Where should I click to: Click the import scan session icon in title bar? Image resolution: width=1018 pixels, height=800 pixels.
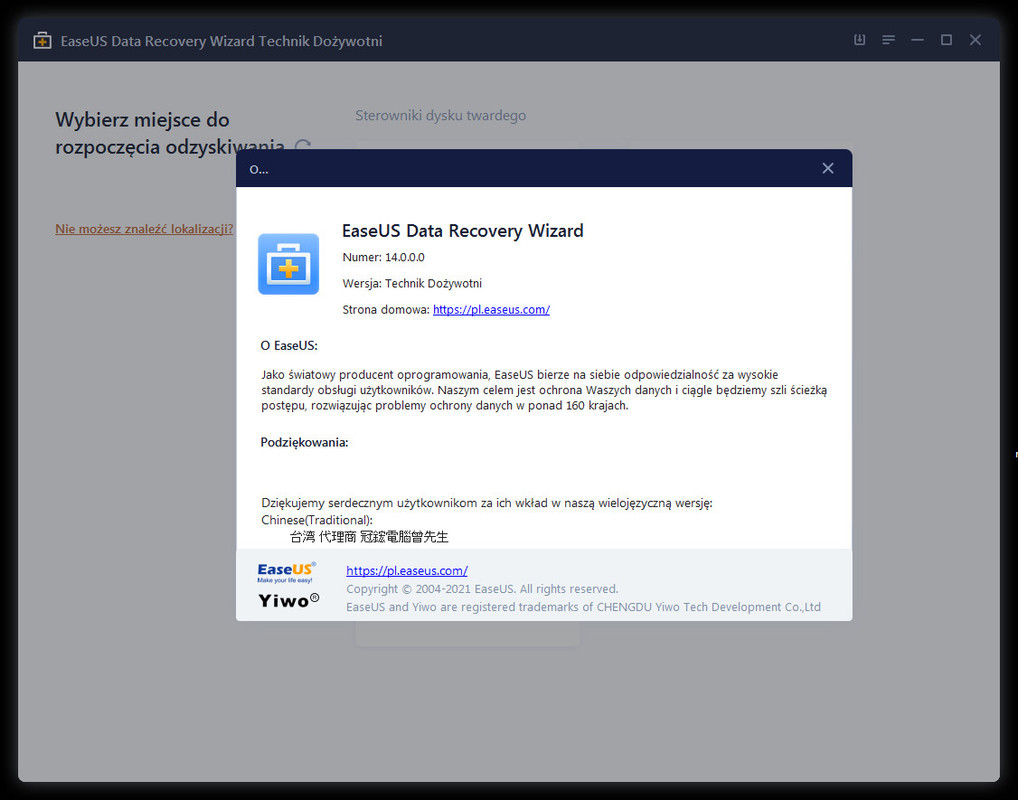860,40
